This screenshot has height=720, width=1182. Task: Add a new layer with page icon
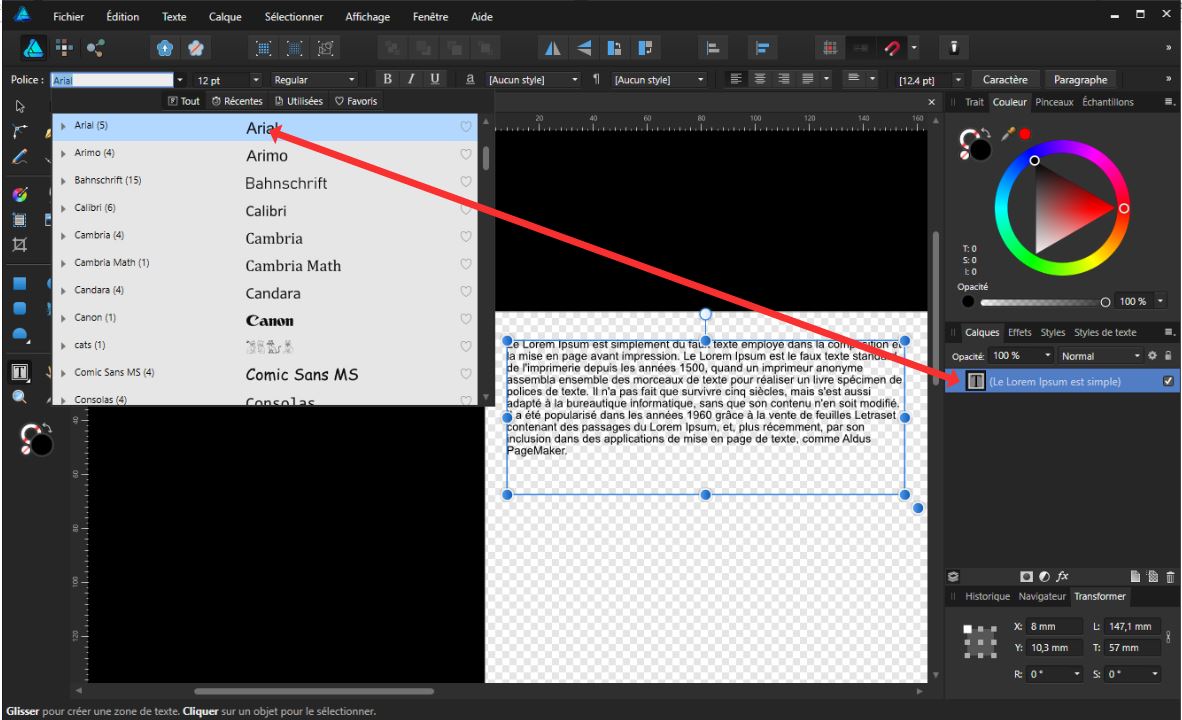coord(1135,577)
